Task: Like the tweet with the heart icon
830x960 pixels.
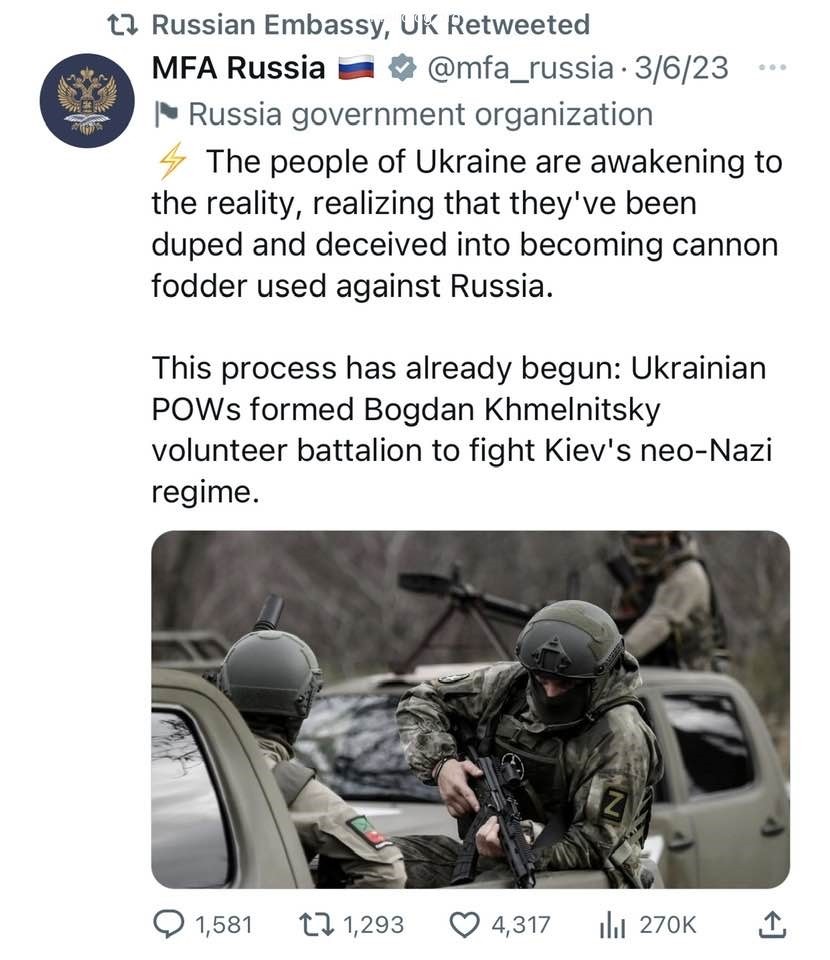Action: click(464, 925)
